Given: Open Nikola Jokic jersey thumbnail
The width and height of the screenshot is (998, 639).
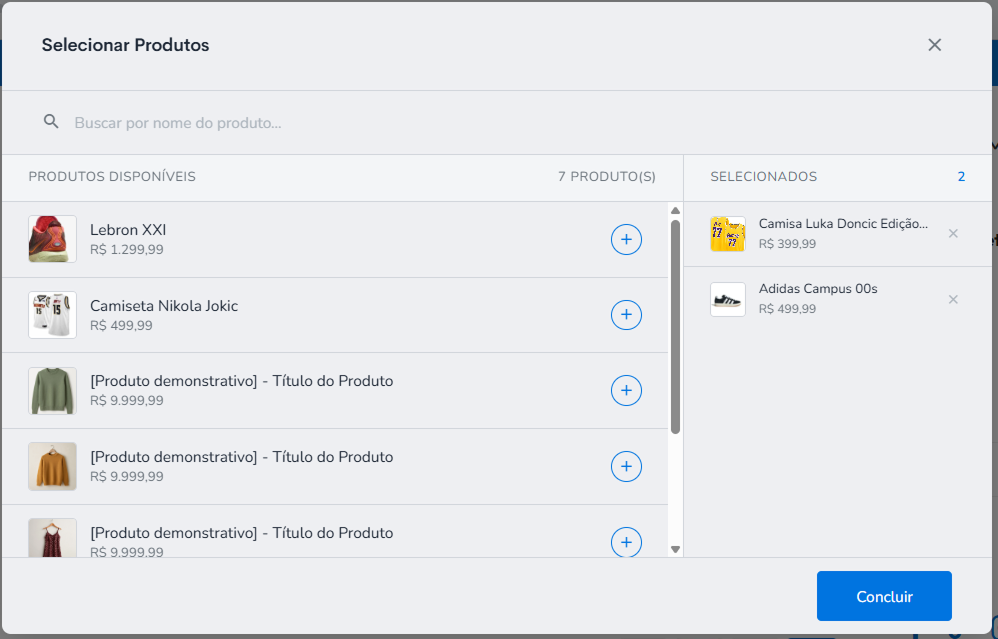Looking at the screenshot, I should pos(52,314).
